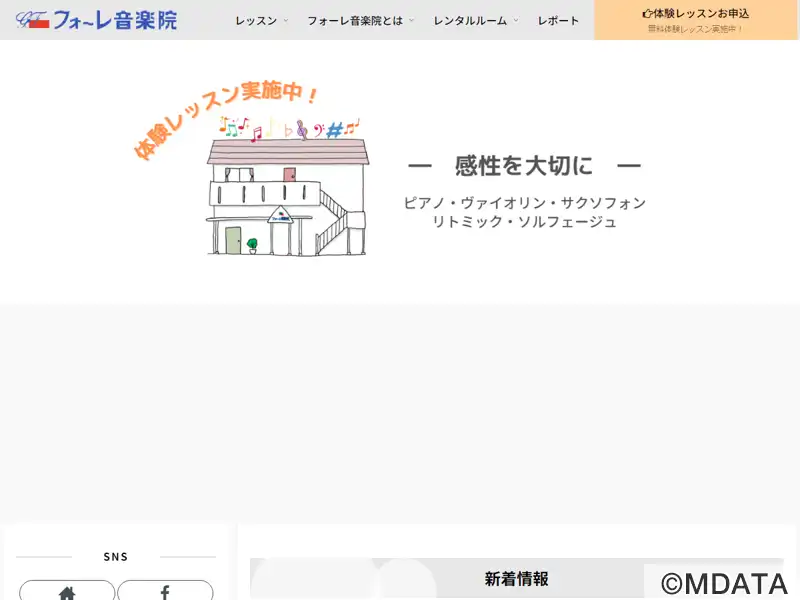Open the Facebook icon SNS button

pos(165,590)
